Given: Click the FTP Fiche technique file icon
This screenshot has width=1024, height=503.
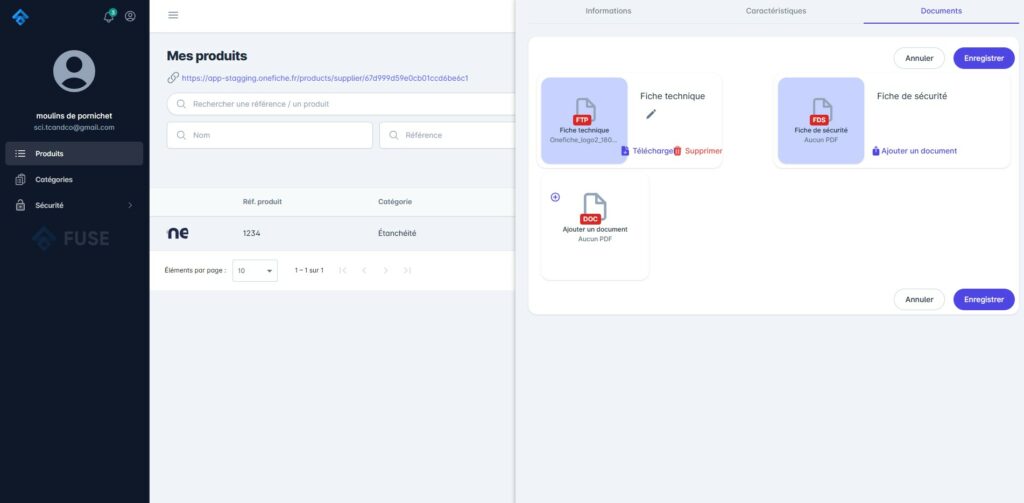Looking at the screenshot, I should [584, 110].
